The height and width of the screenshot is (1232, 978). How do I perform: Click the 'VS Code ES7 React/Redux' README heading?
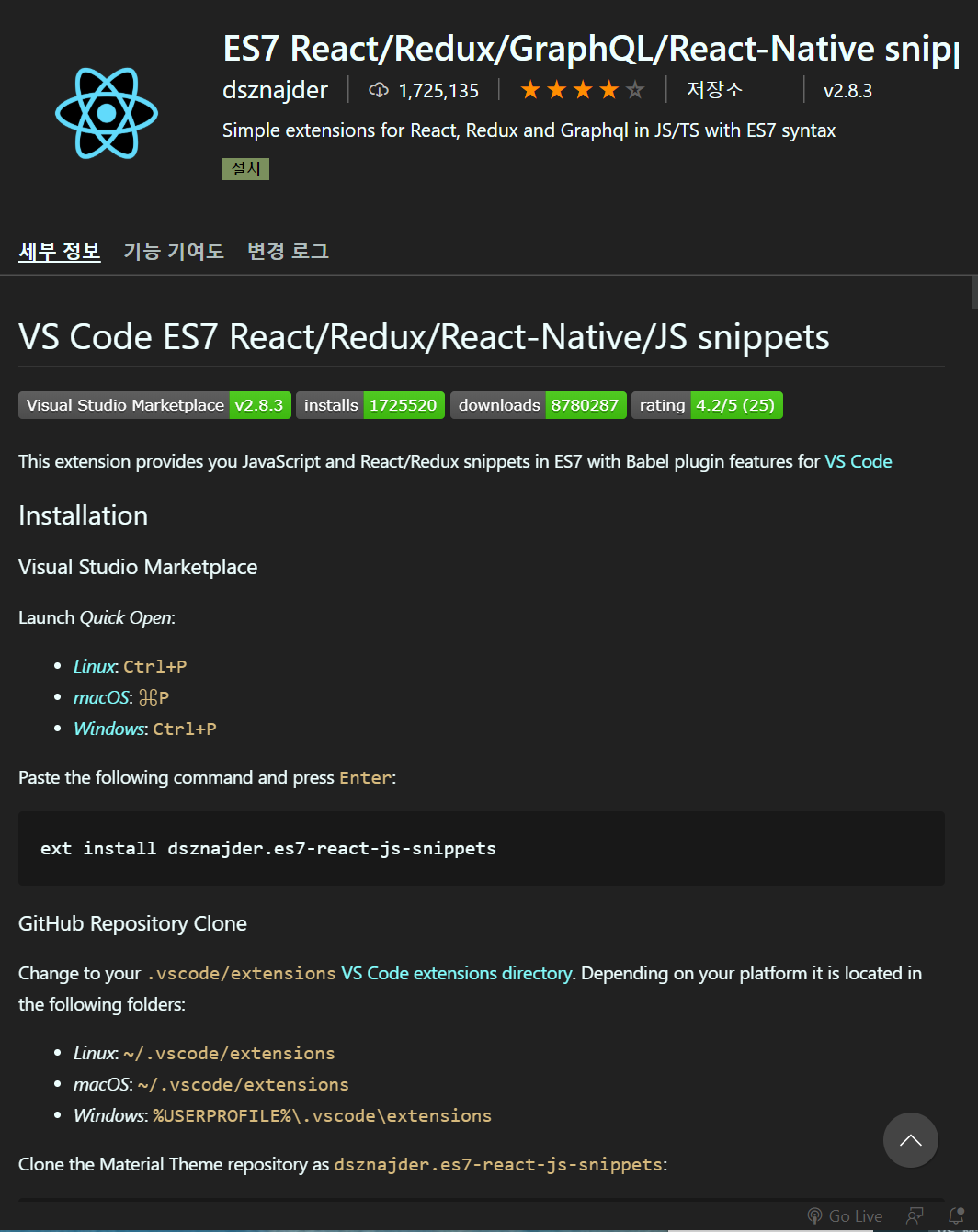click(424, 337)
